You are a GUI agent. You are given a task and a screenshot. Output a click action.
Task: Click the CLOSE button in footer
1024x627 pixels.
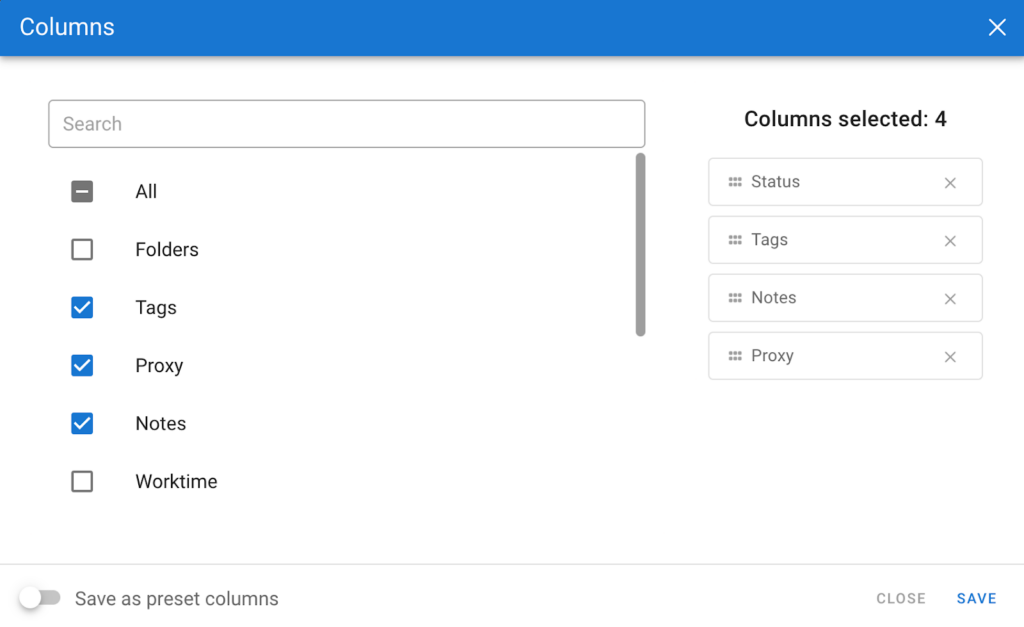pos(900,599)
